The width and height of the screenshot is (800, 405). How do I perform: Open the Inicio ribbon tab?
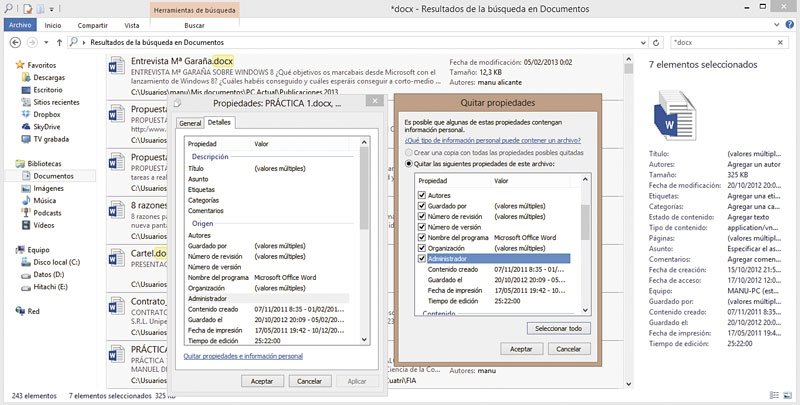click(53, 25)
